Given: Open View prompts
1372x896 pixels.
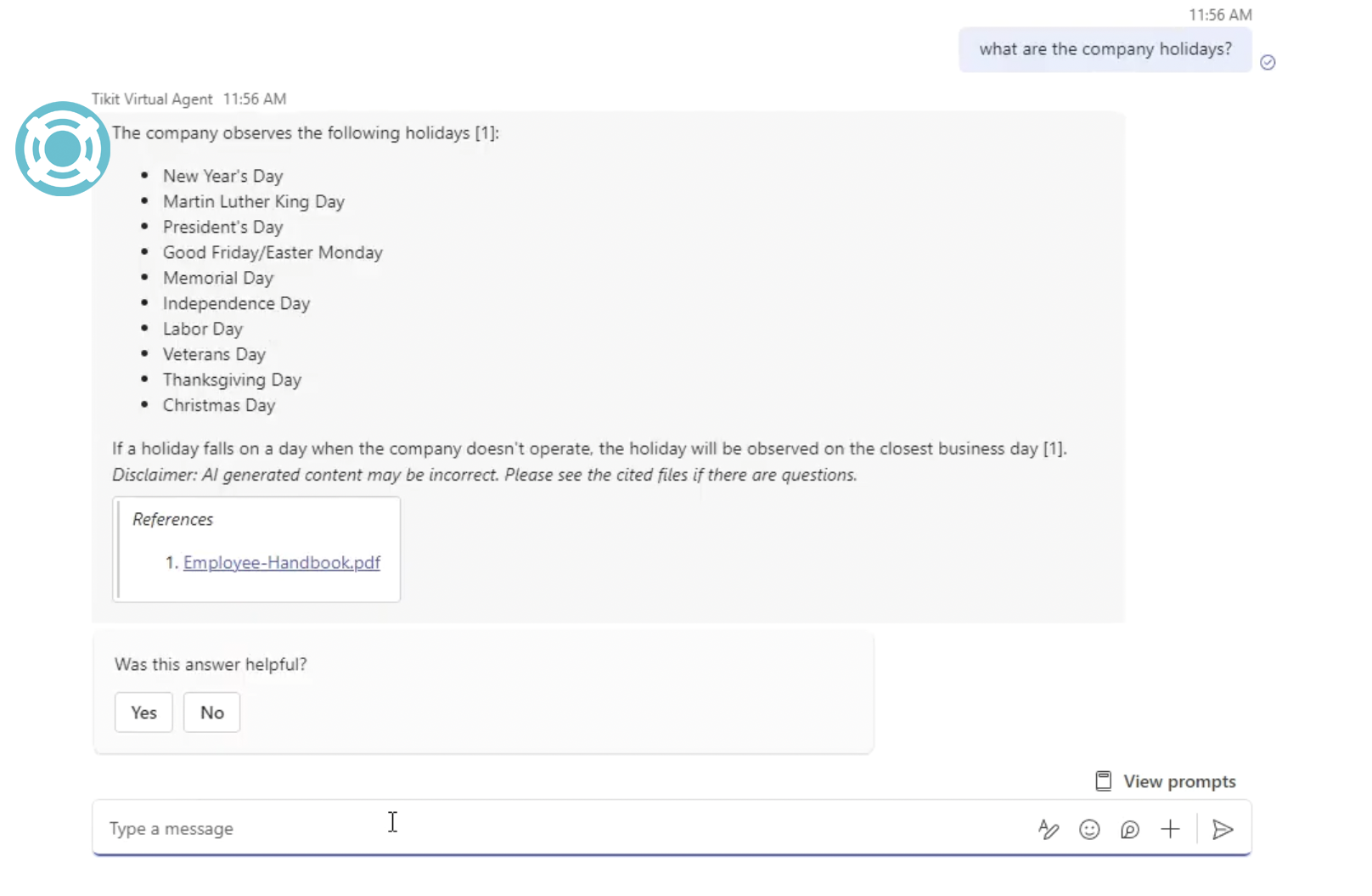Looking at the screenshot, I should point(1166,781).
